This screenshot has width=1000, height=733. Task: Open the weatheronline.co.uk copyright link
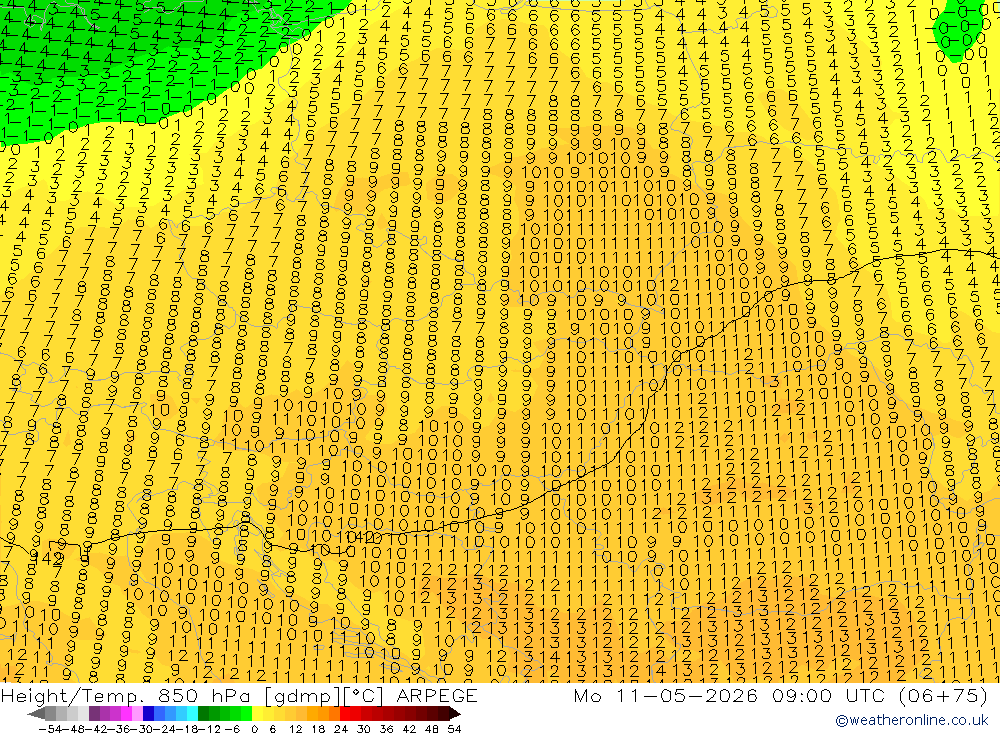pyautogui.click(x=911, y=720)
